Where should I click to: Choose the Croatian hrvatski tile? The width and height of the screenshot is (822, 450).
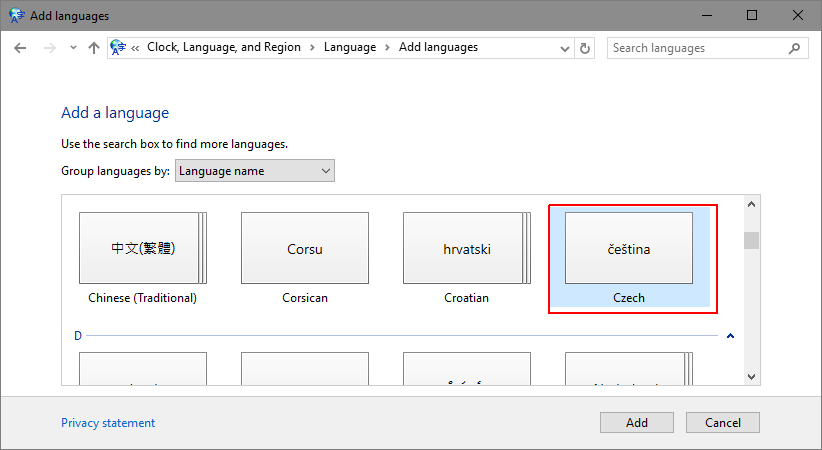[x=467, y=258]
